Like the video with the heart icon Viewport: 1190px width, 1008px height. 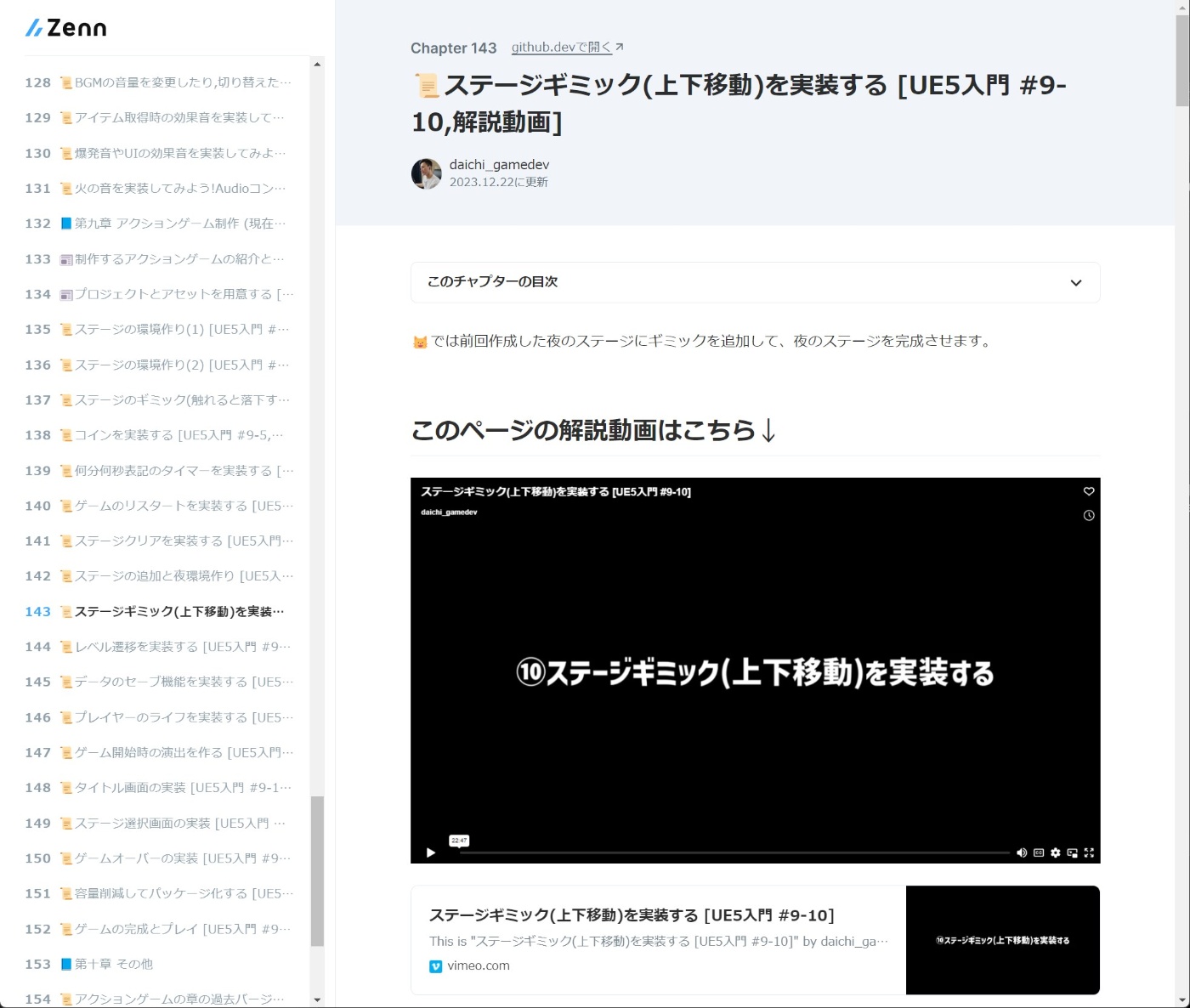pos(1089,491)
